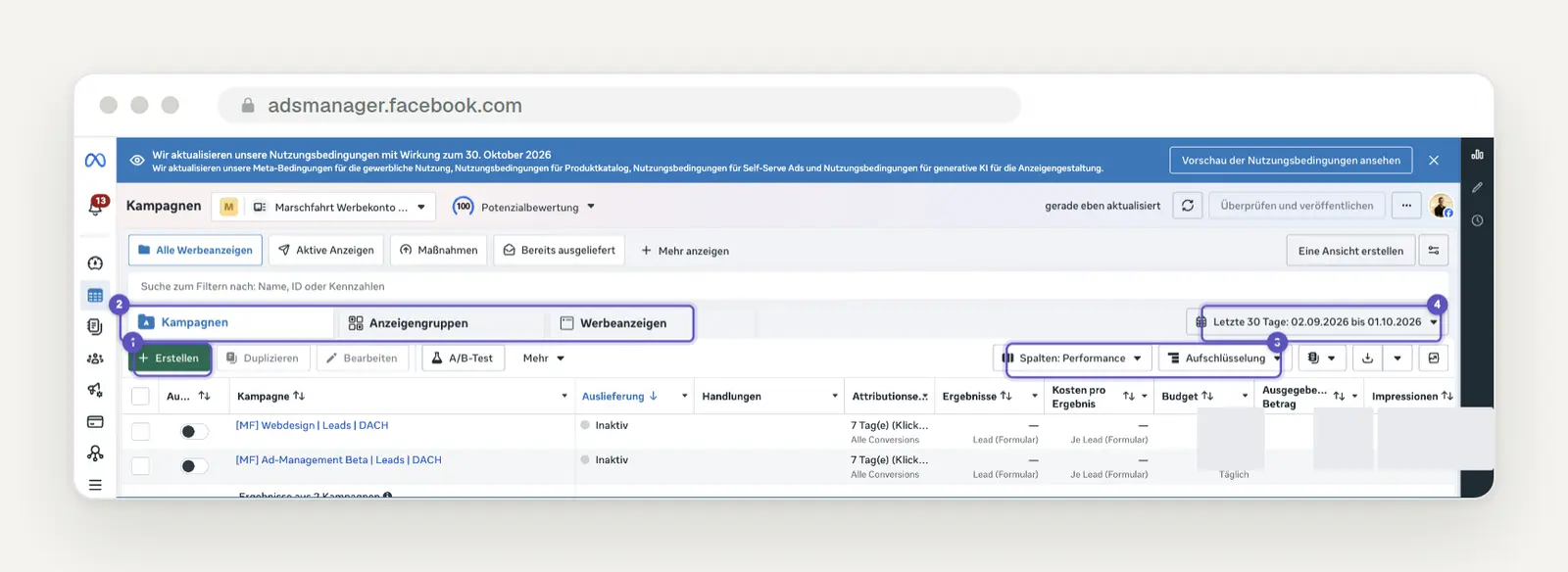Open the notifications bell with 13 badge

click(x=96, y=206)
